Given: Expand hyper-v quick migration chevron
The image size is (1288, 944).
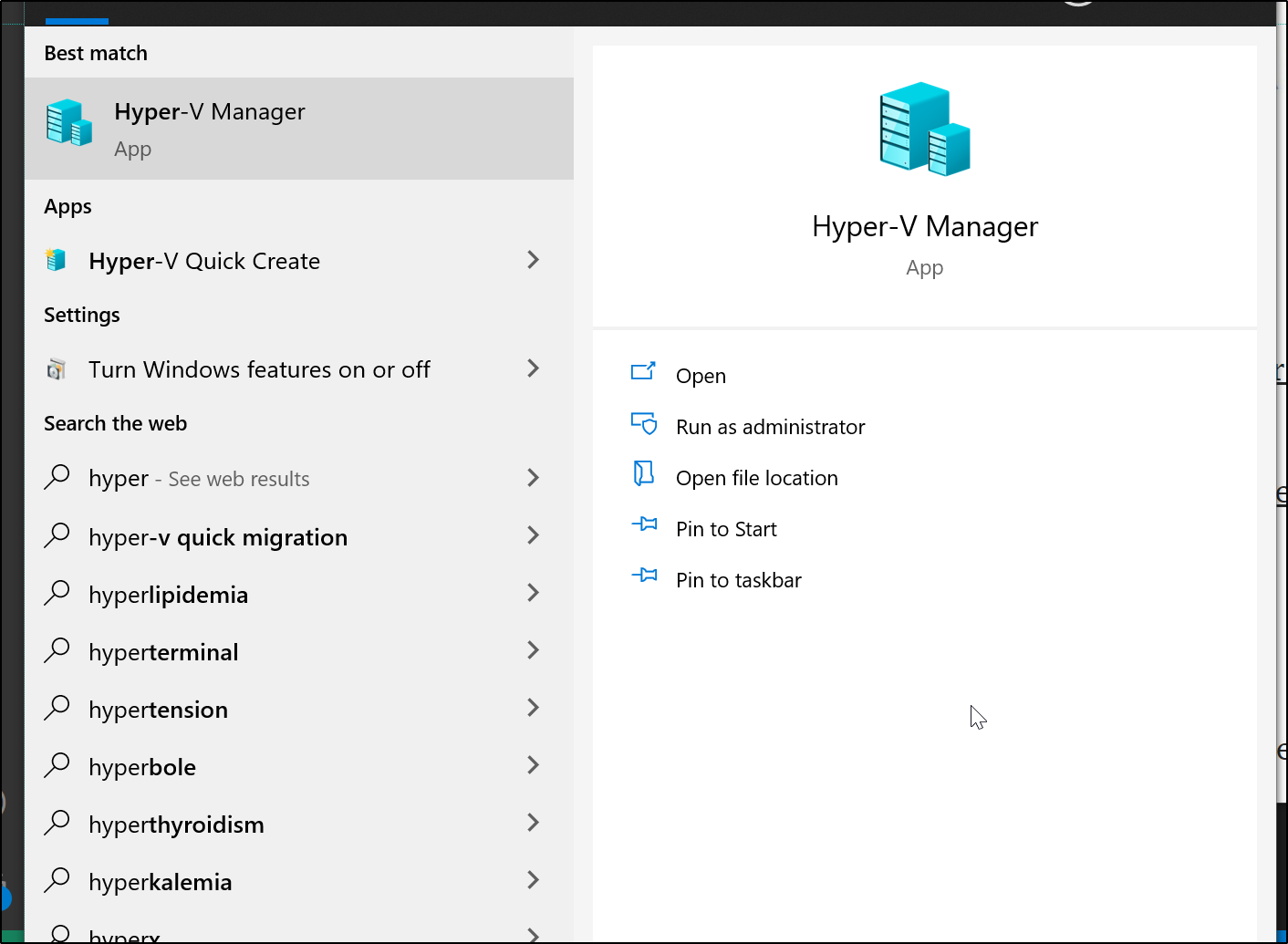Looking at the screenshot, I should tap(534, 535).
